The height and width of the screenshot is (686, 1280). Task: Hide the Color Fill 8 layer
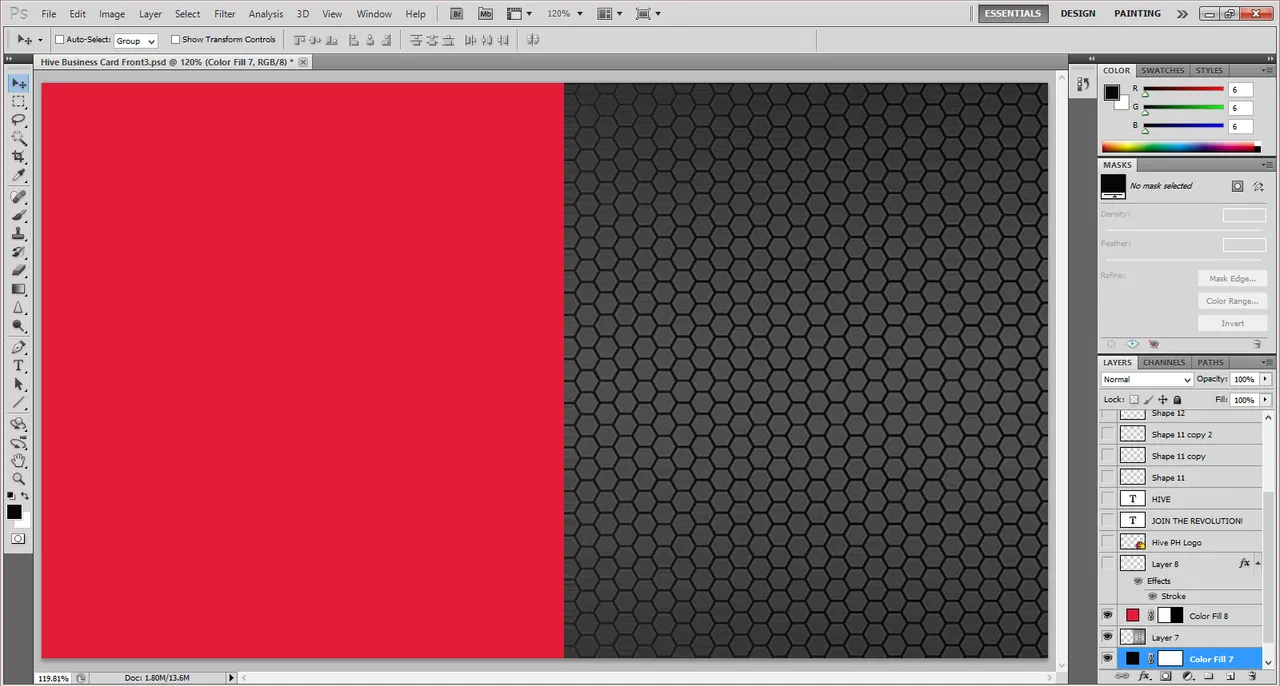point(1107,616)
